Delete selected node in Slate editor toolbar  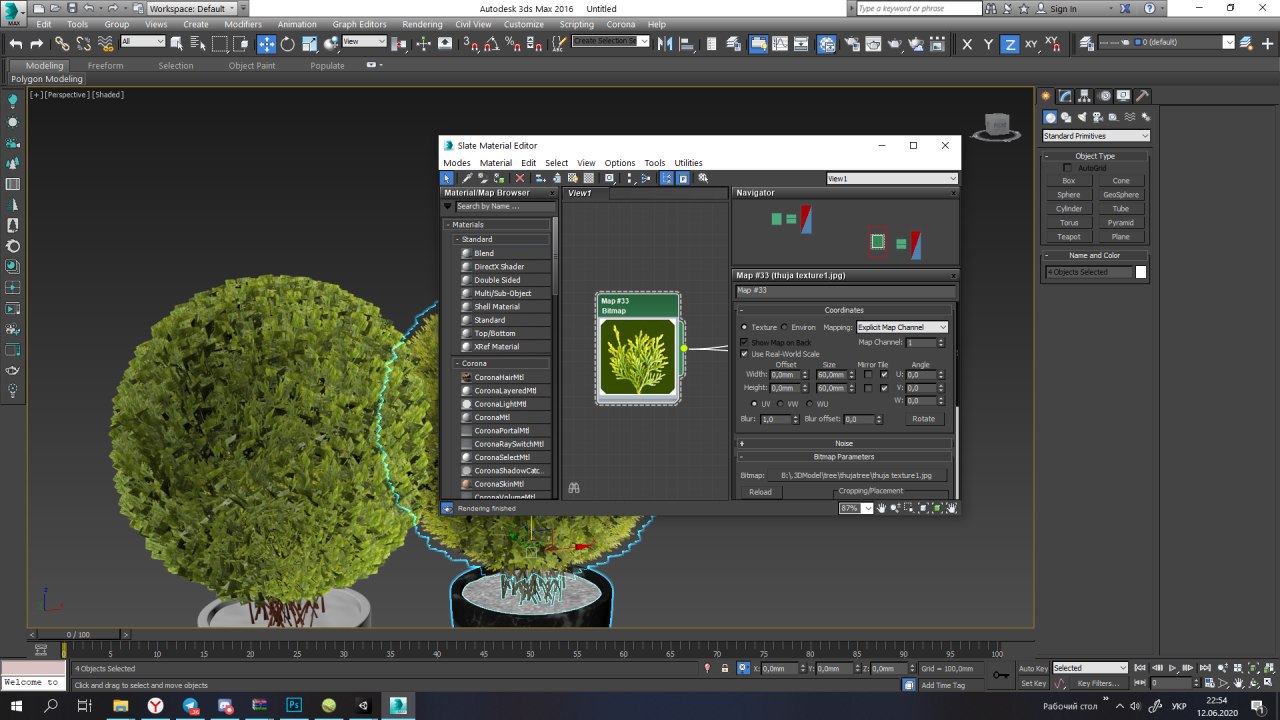point(520,178)
